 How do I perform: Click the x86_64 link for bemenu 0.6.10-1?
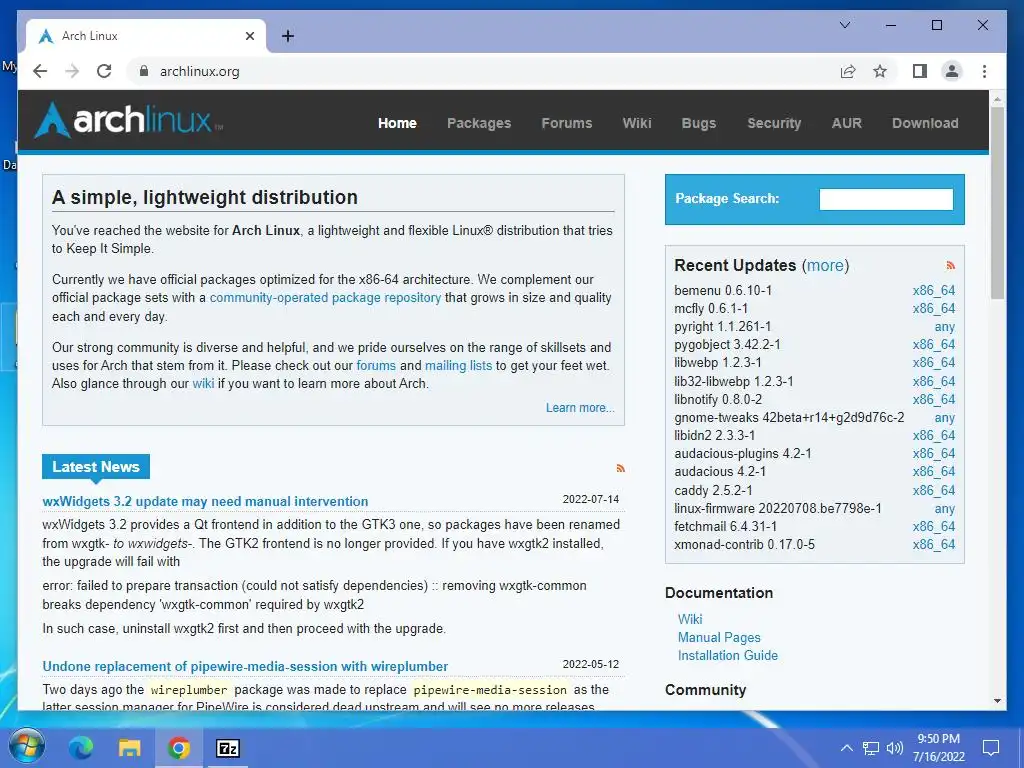(x=934, y=290)
